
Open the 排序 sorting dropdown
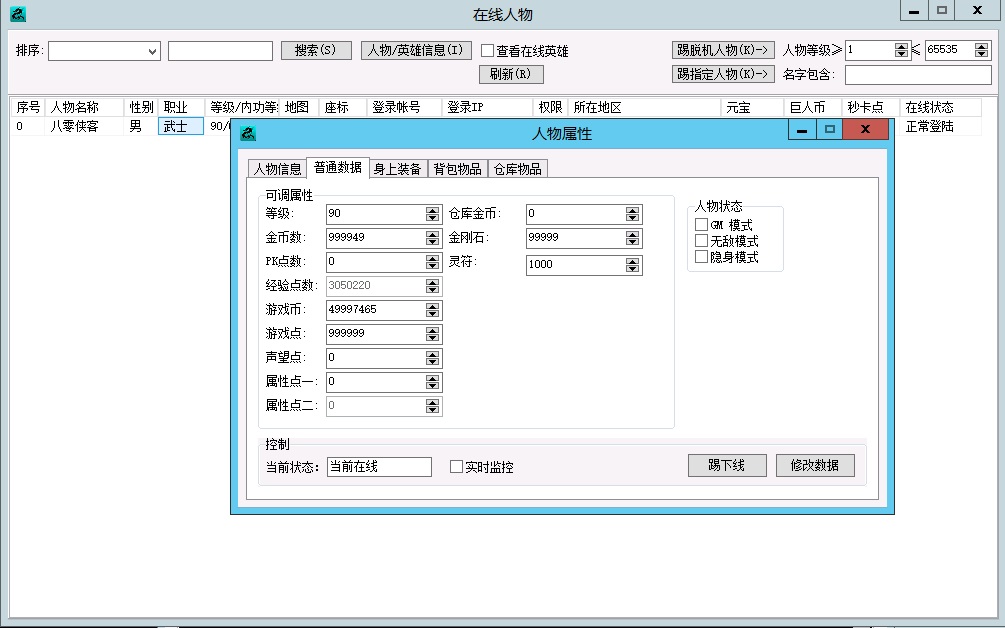click(150, 50)
